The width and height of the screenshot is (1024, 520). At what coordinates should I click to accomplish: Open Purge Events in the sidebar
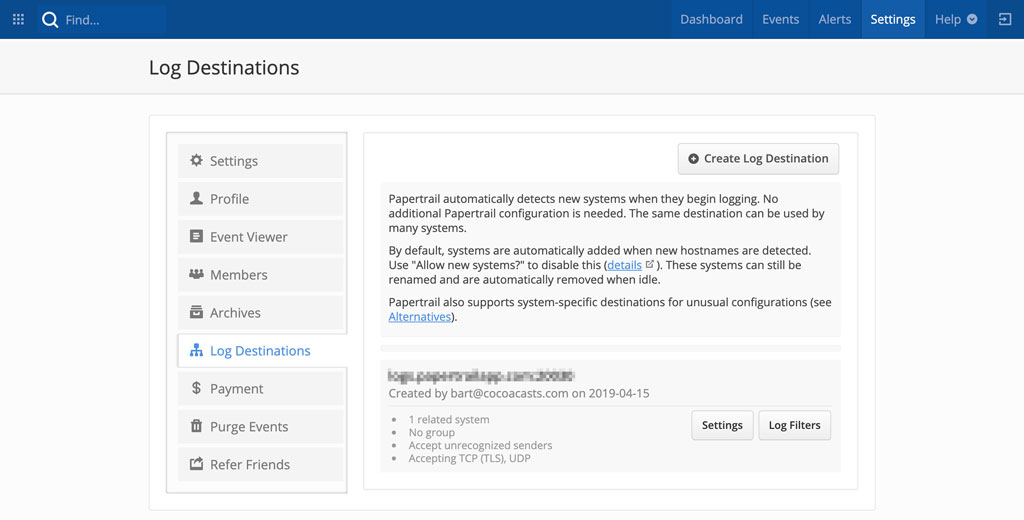[261, 427]
